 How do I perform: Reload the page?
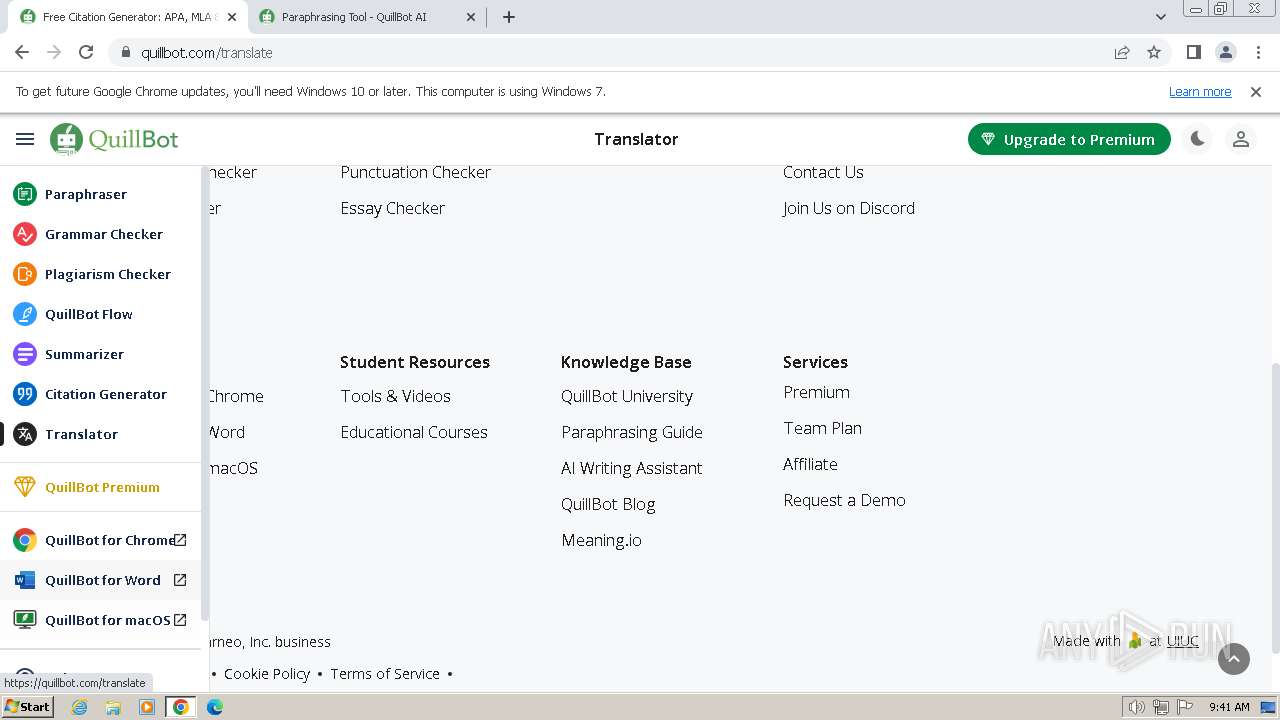[x=86, y=52]
